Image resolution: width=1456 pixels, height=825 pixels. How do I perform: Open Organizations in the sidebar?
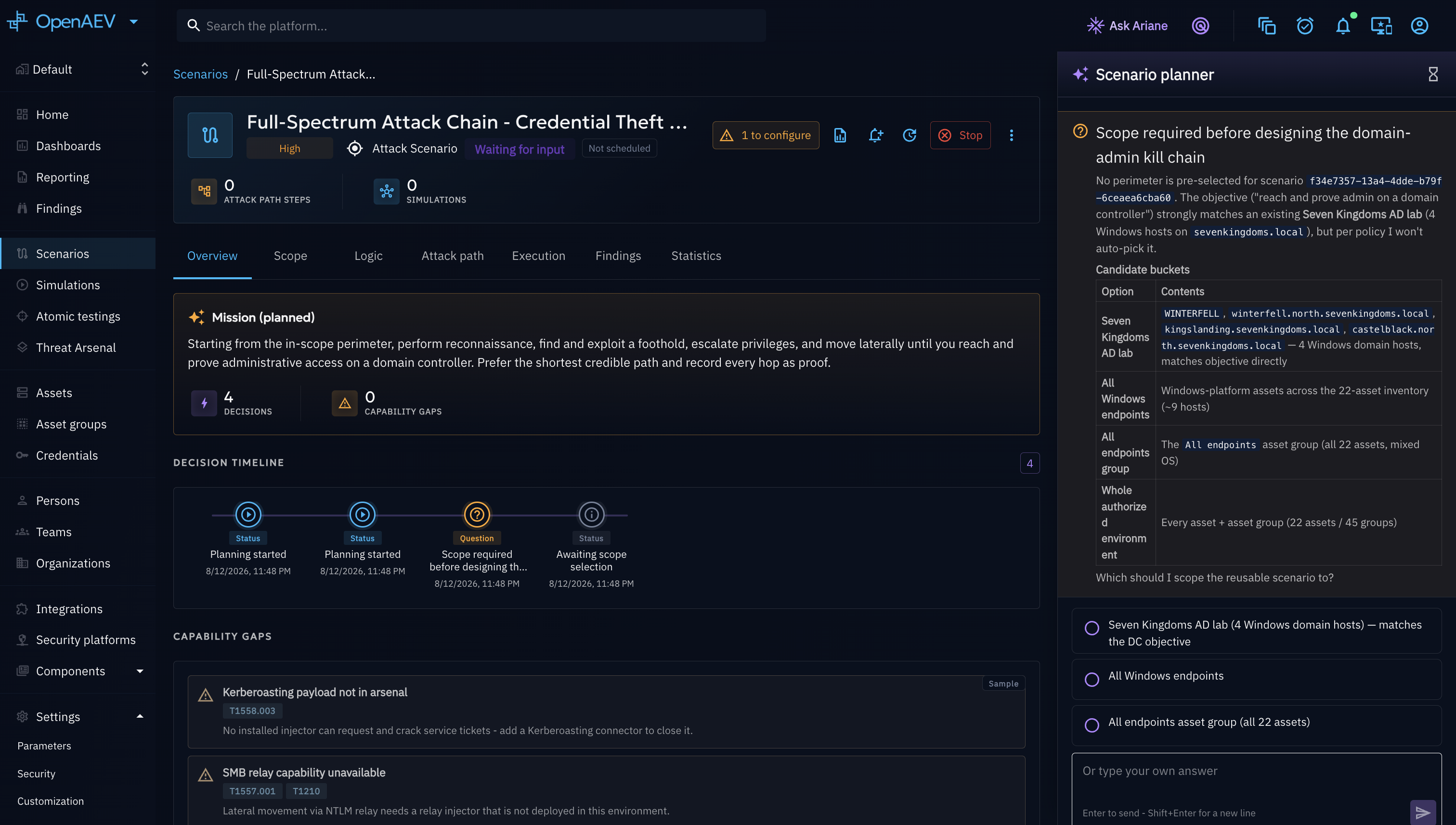[x=78, y=563]
